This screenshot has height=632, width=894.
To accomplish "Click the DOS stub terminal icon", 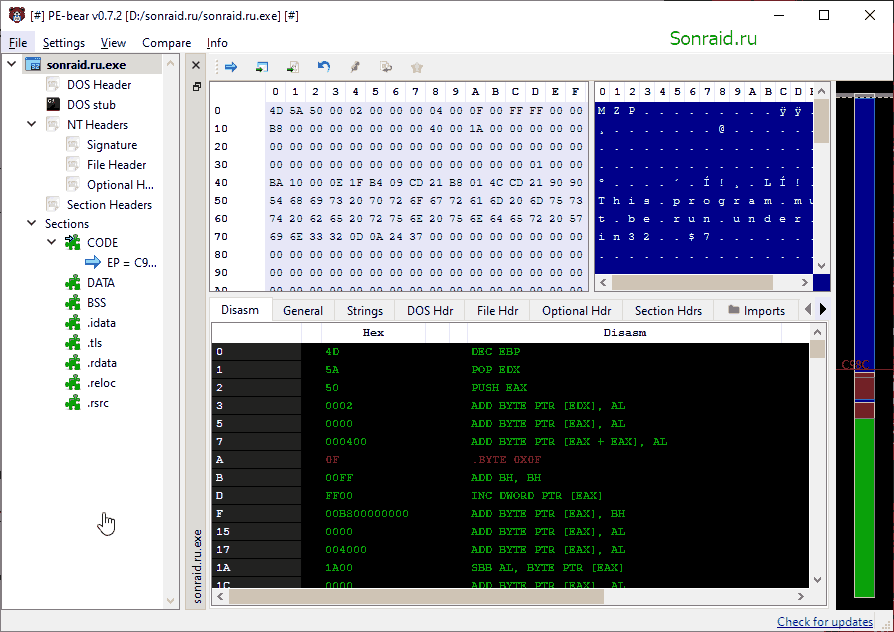I will (53, 104).
